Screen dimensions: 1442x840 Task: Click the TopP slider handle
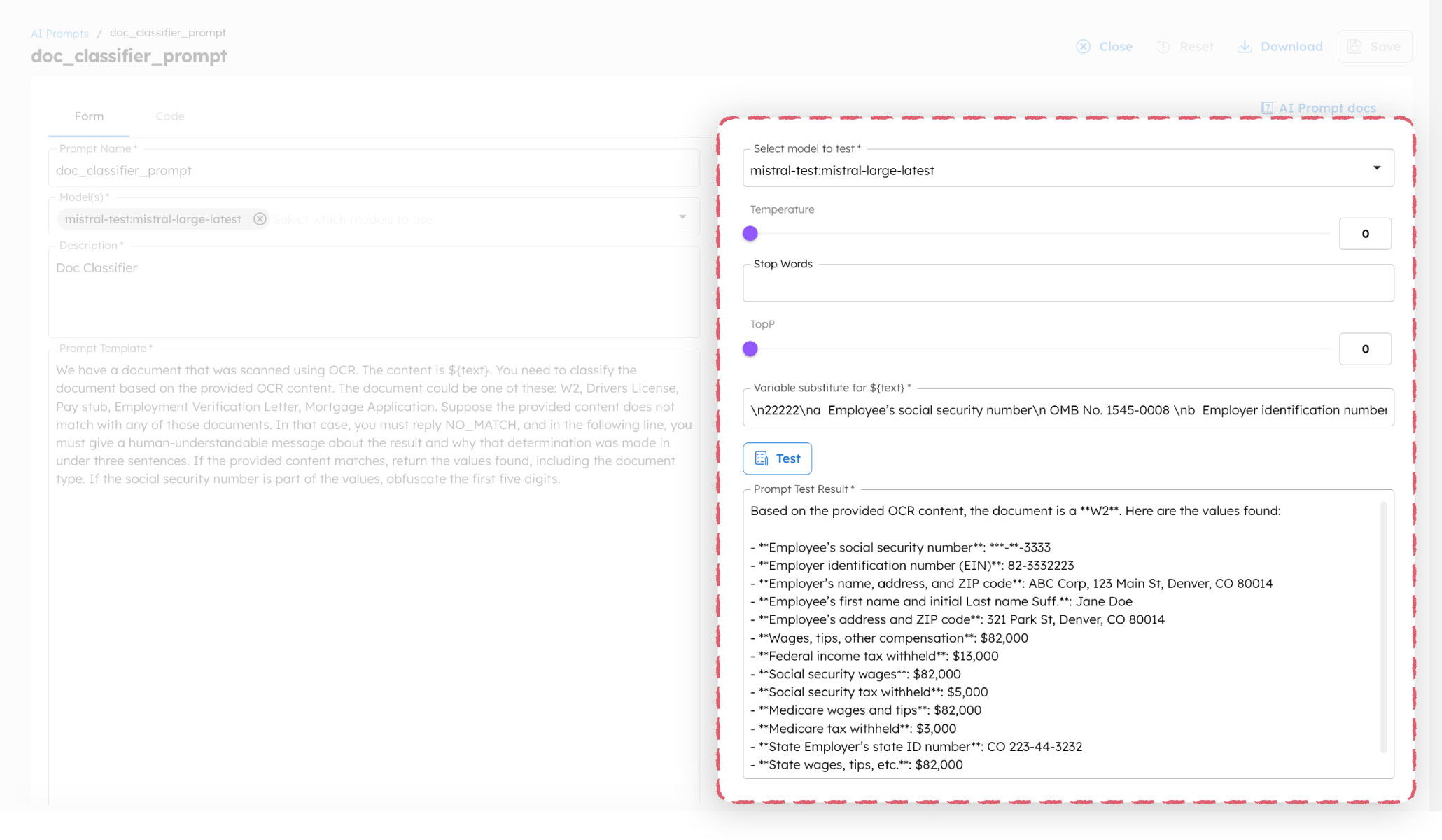(750, 348)
